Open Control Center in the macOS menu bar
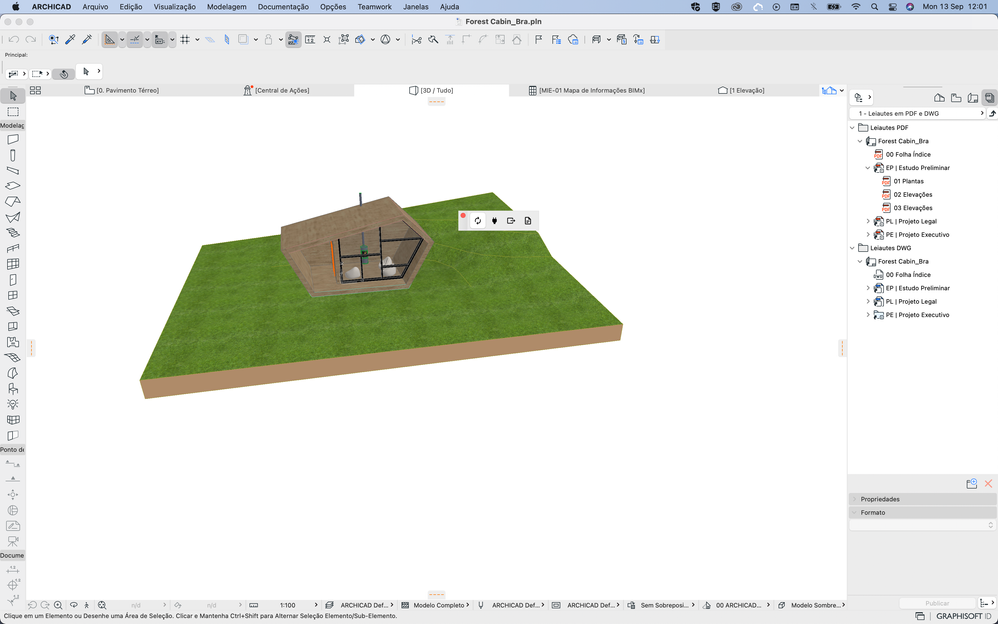This screenshot has width=998, height=624. tap(892, 6)
